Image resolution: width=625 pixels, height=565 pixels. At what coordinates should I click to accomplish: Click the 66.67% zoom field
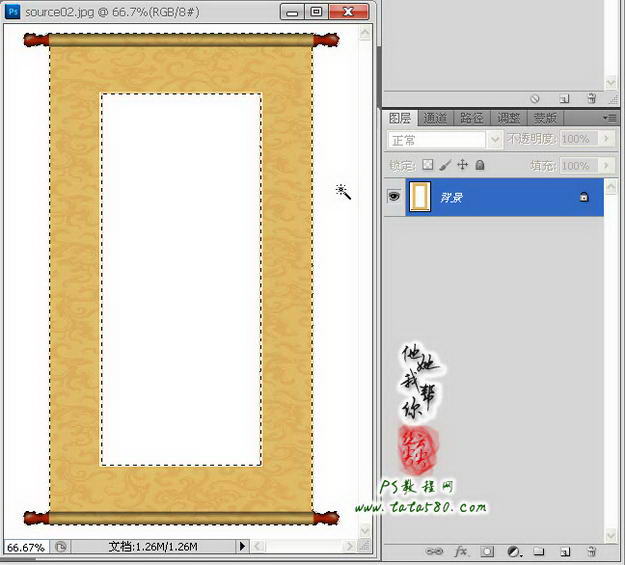26,547
